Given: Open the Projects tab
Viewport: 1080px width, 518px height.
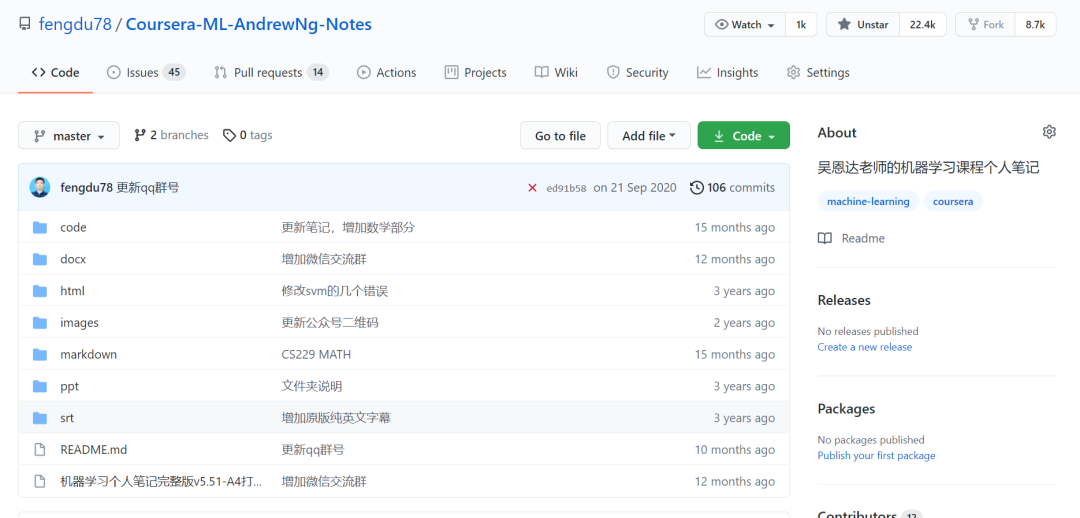Looking at the screenshot, I should (x=475, y=72).
